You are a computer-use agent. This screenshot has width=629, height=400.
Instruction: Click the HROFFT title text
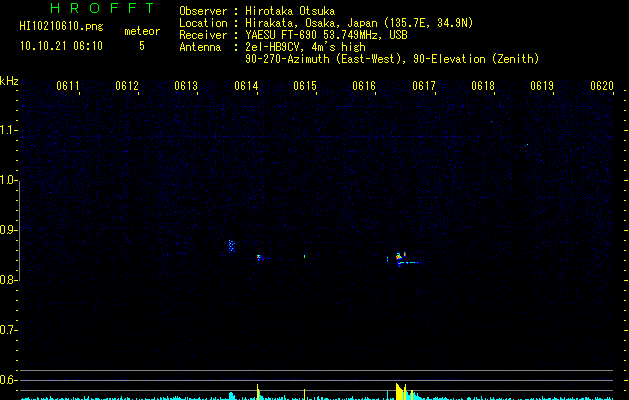102,8
